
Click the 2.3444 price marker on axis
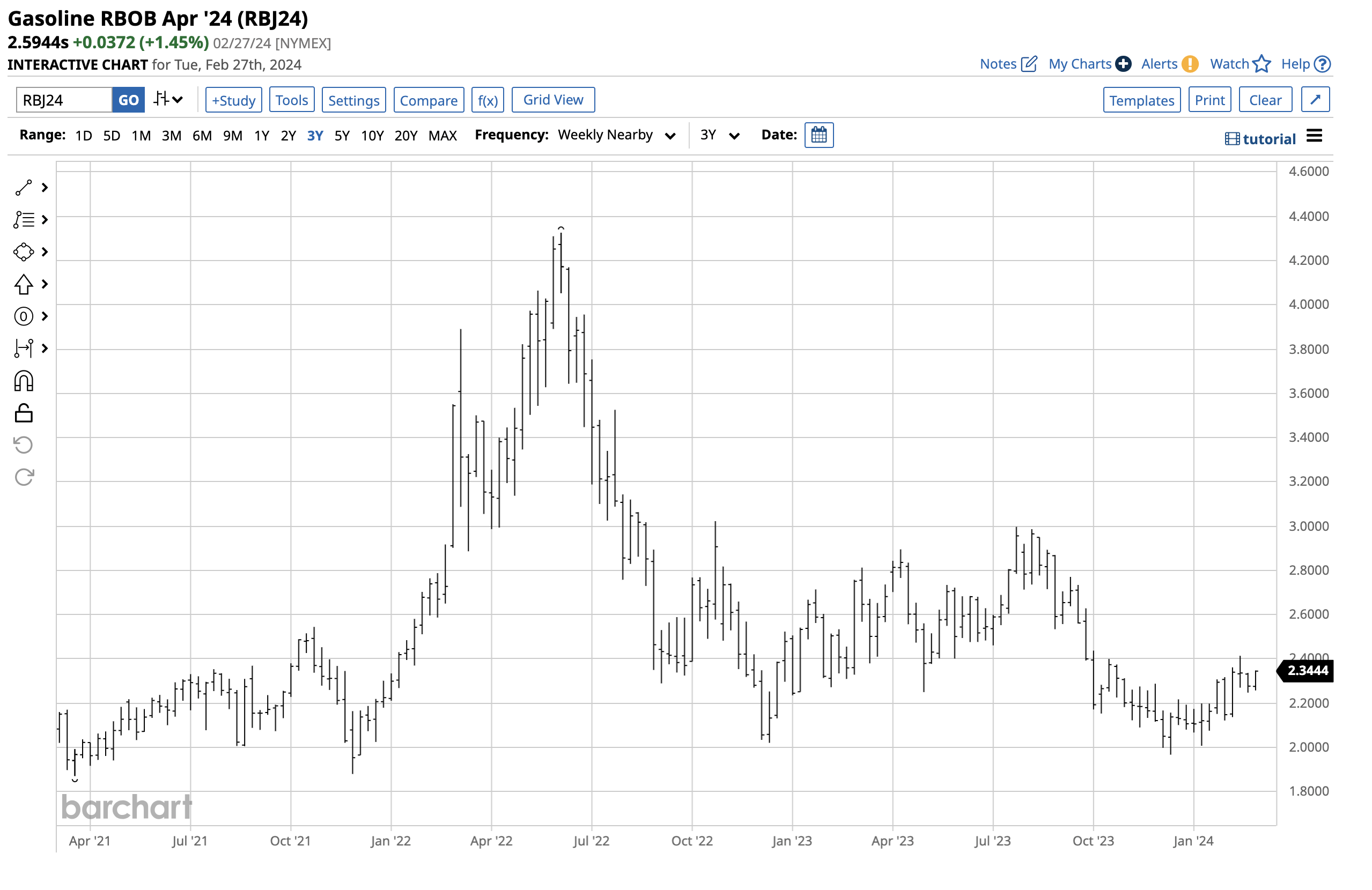coord(1307,670)
